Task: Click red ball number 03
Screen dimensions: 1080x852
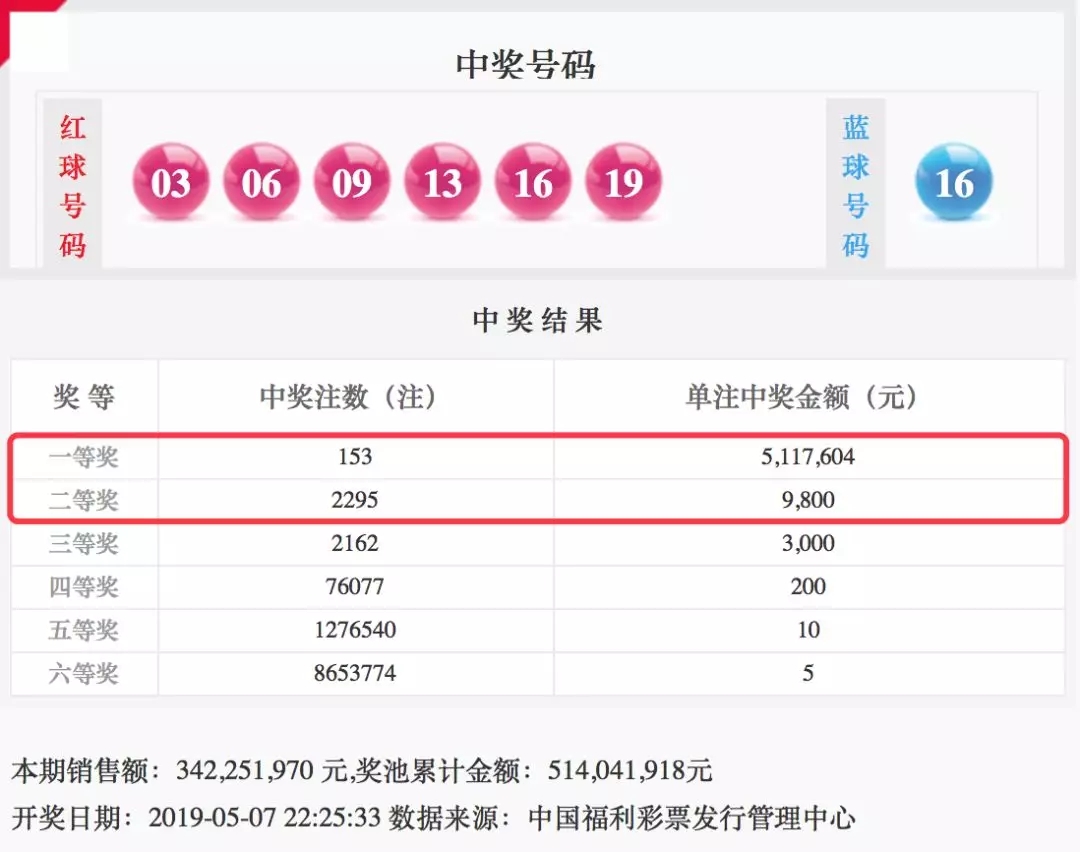Action: point(171,182)
